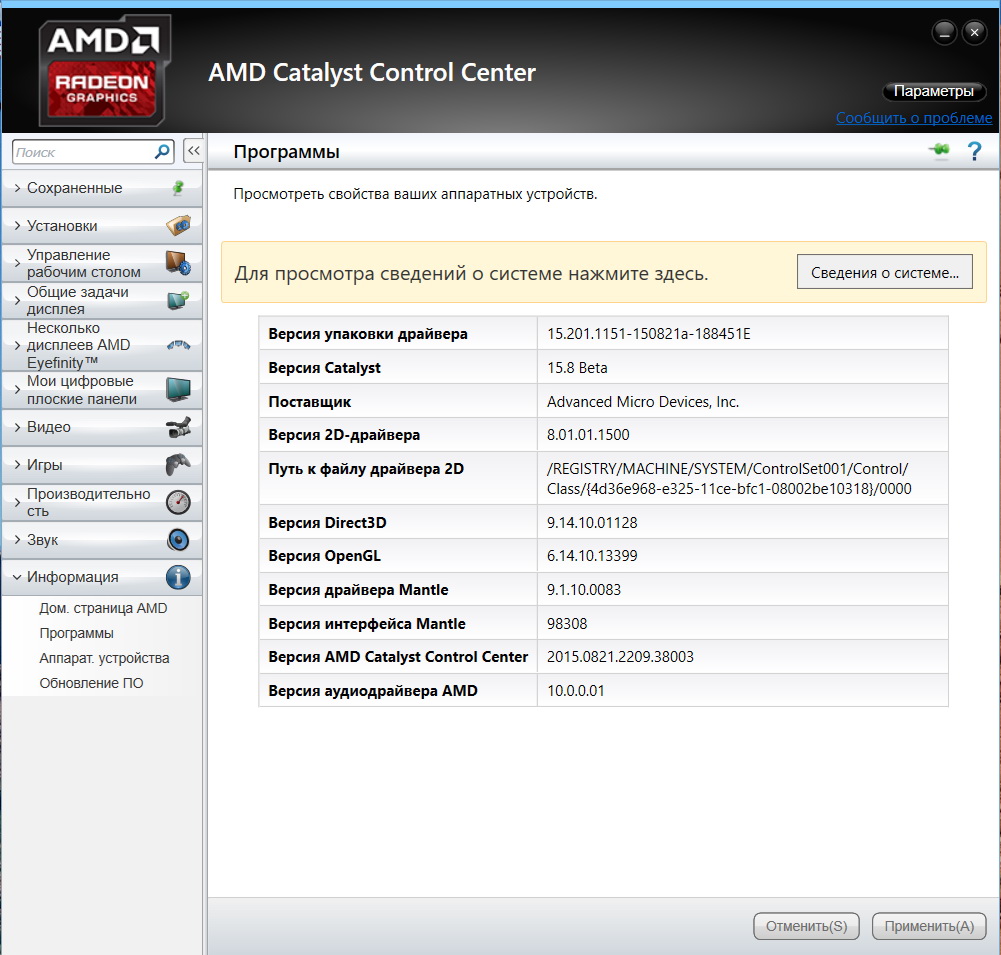Click the Catalyst version value 15.8 Beta
Screen dimensions: 1001x955
577,368
